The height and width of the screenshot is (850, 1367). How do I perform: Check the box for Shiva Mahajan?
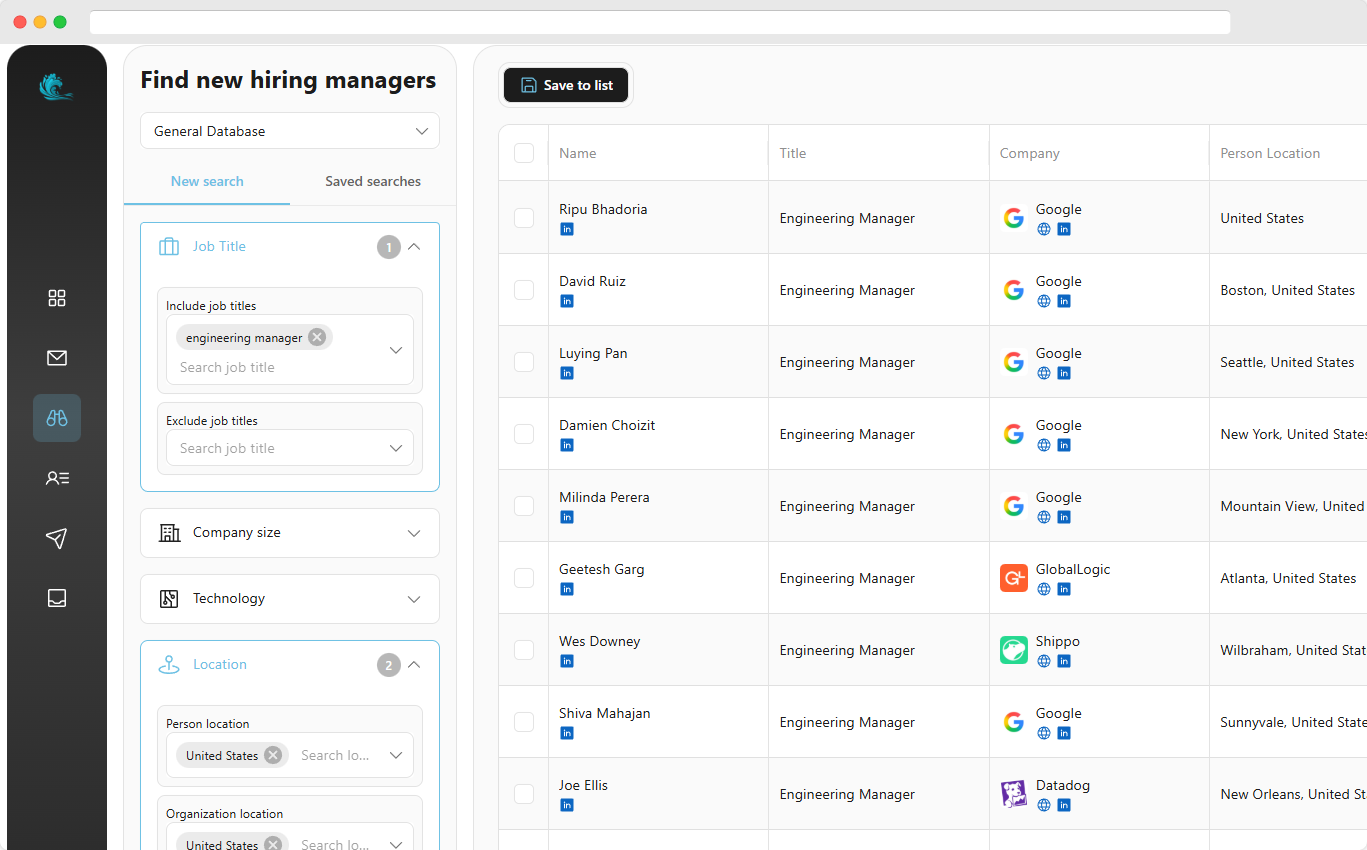(524, 722)
